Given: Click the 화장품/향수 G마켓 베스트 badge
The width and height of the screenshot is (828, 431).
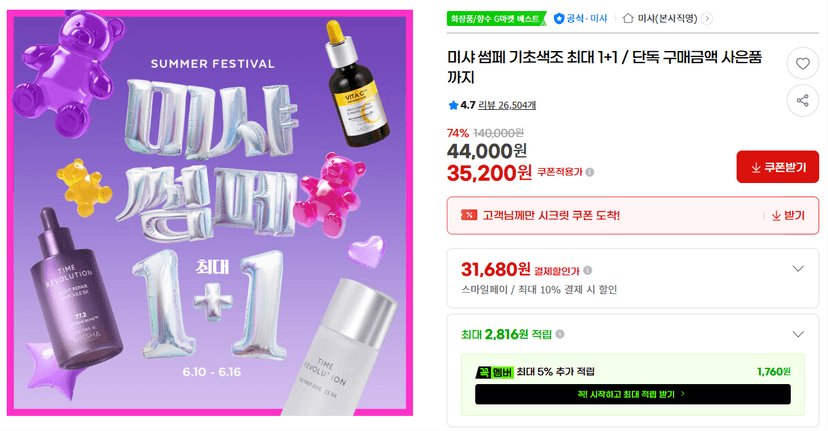Looking at the screenshot, I should click(496, 18).
